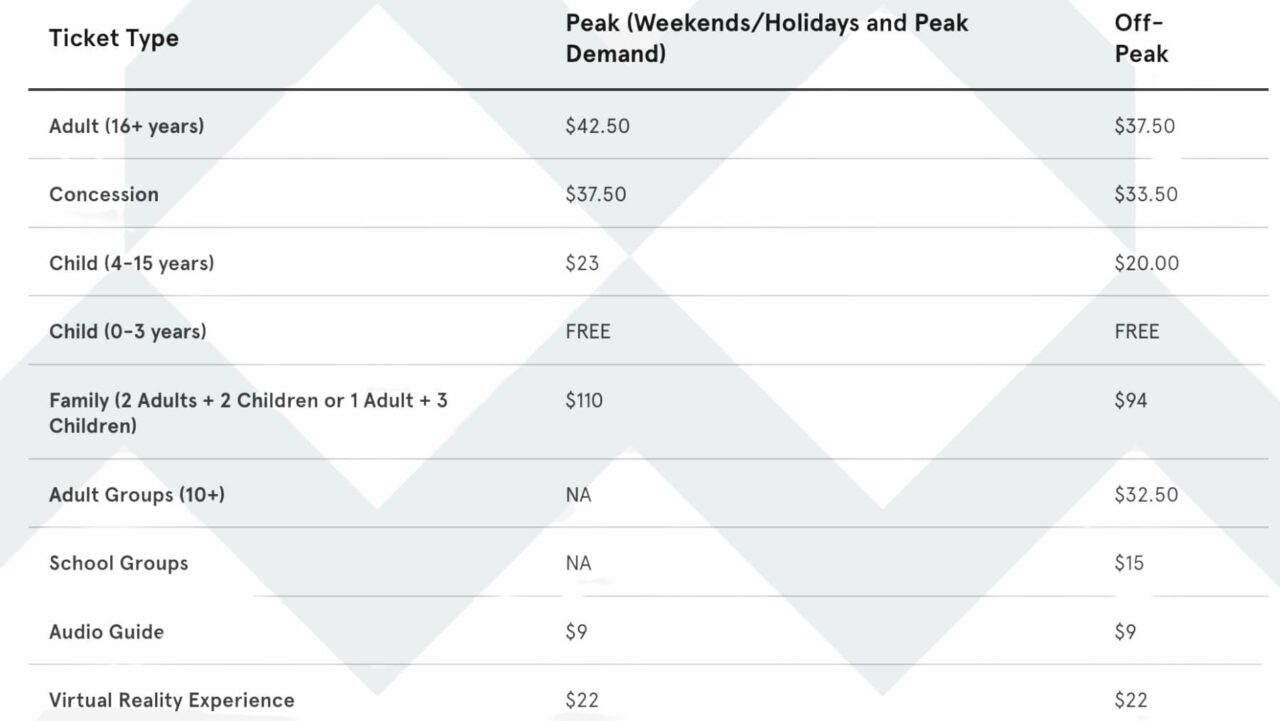Select the Child (4-15 years) row label
This screenshot has width=1280, height=721.
pyautogui.click(x=131, y=263)
